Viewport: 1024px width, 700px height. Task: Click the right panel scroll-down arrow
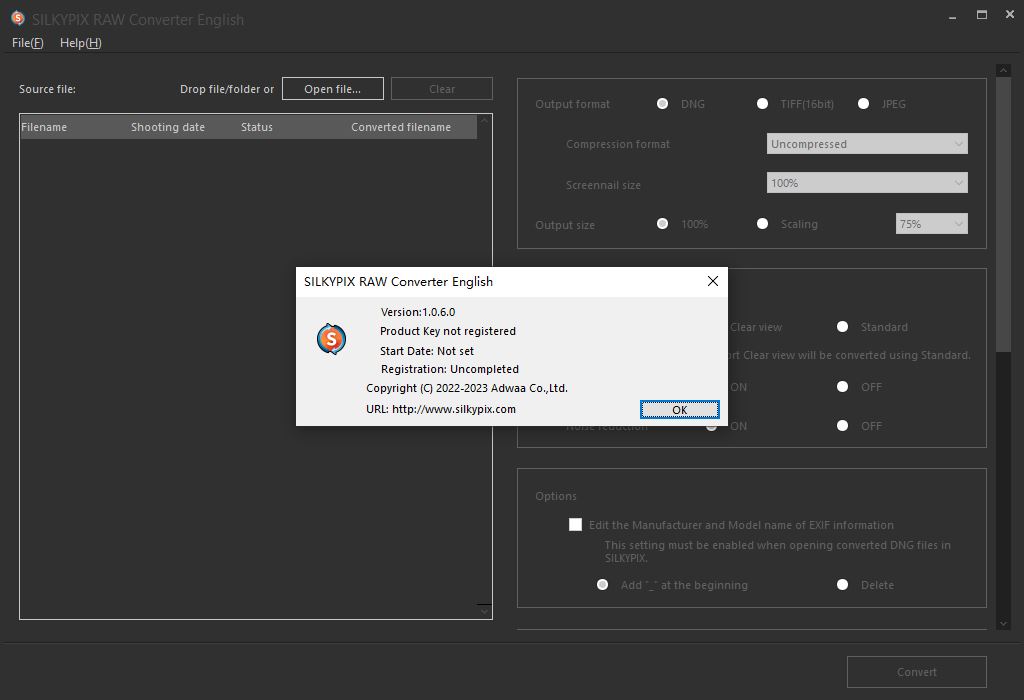(x=1003, y=623)
